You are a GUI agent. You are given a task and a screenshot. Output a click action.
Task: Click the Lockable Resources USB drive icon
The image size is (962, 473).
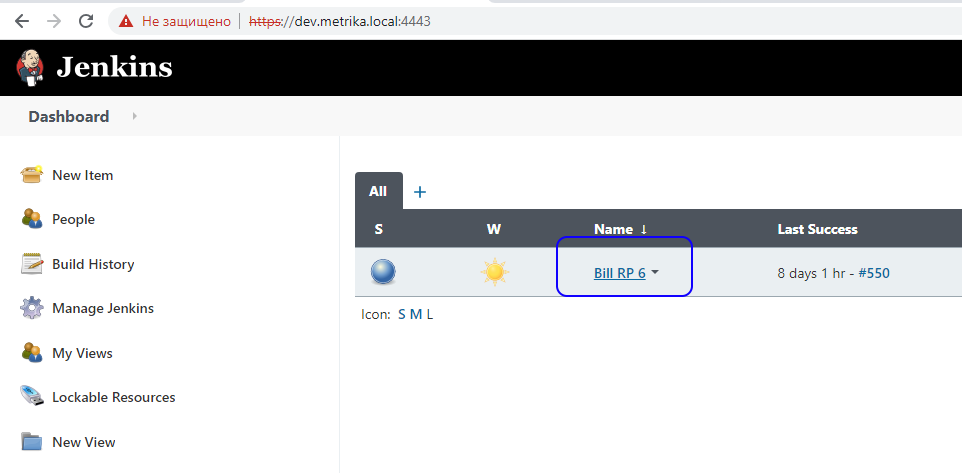tap(32, 396)
